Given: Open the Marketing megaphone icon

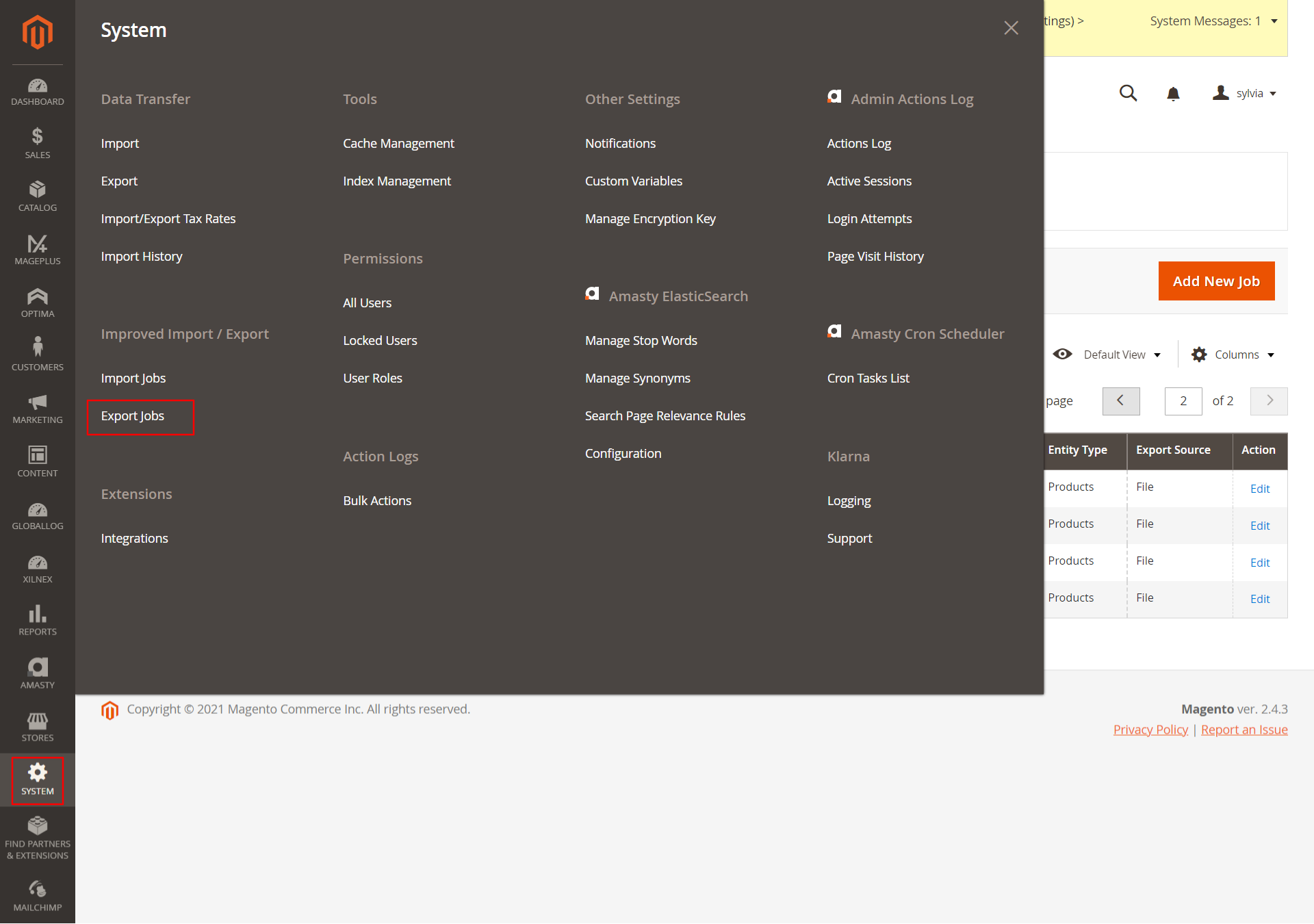Looking at the screenshot, I should tap(37, 409).
